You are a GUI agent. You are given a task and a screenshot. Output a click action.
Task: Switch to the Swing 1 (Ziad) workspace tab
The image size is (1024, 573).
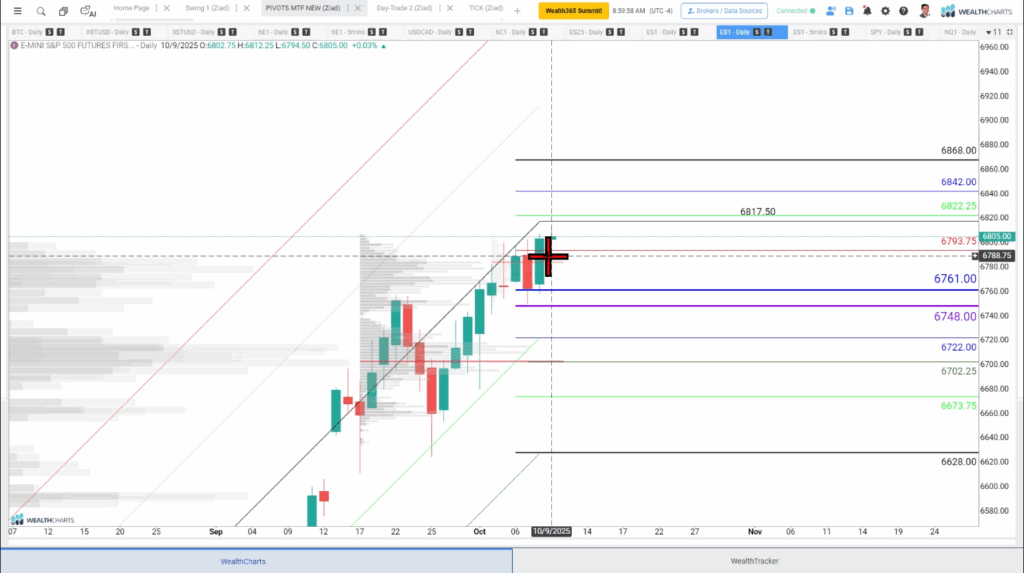click(x=207, y=8)
